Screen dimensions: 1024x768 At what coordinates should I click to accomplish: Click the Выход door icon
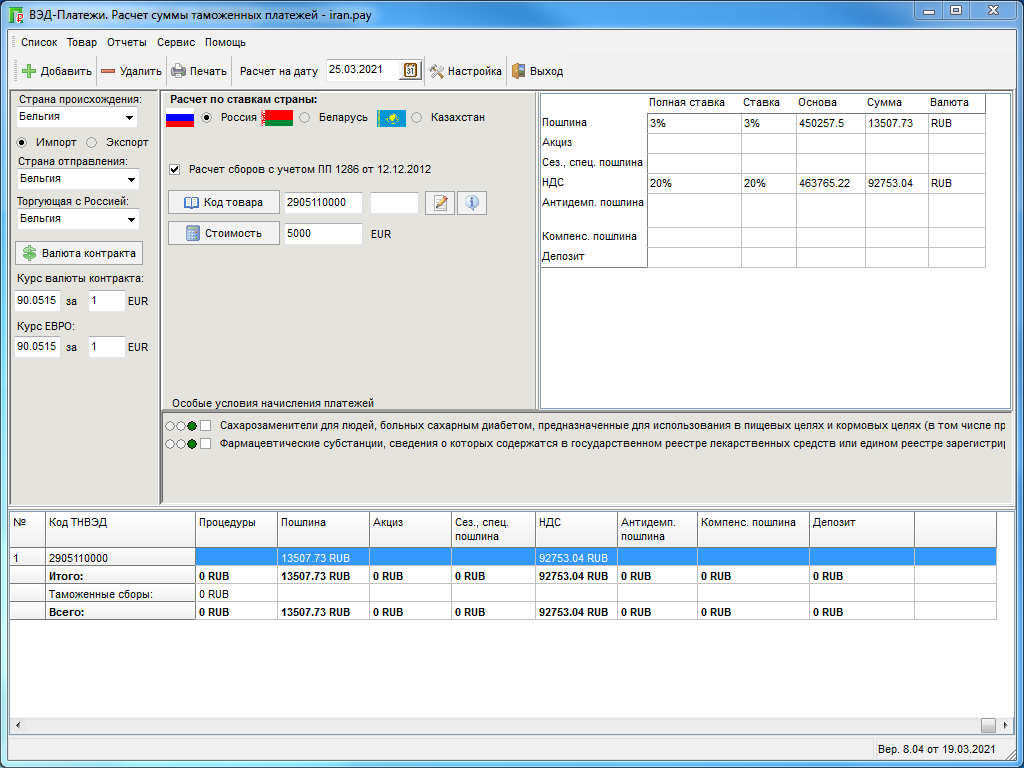518,71
